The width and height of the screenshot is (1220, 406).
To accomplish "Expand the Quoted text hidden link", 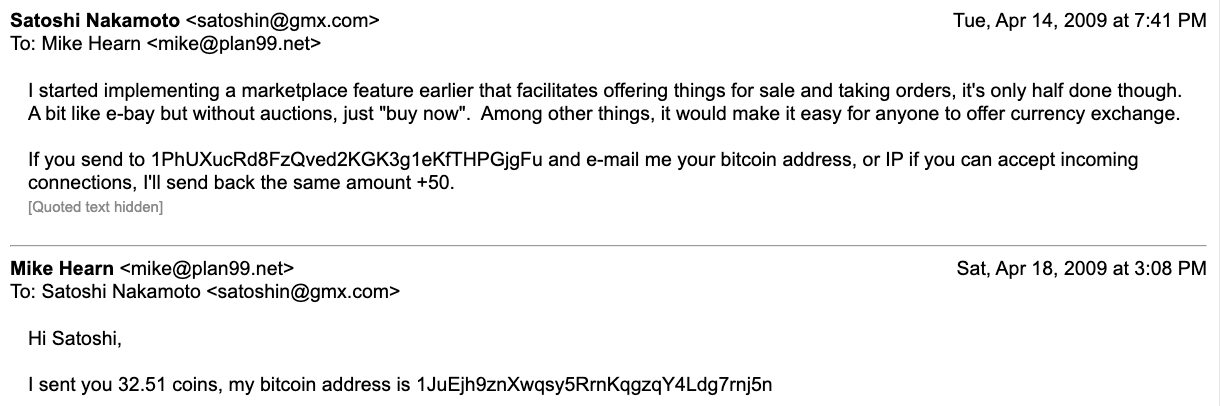I will pyautogui.click(x=96, y=207).
